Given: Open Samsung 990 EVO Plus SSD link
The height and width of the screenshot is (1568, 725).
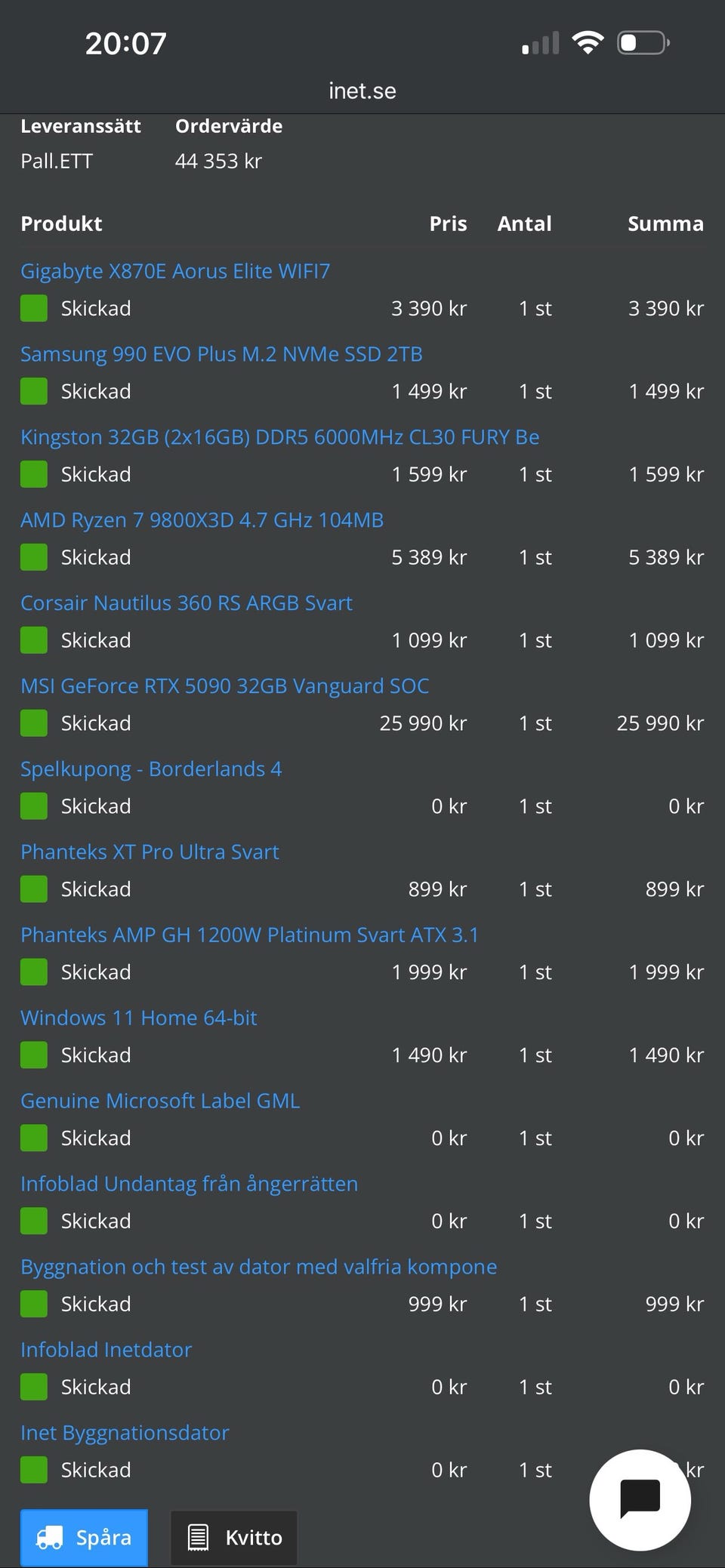Looking at the screenshot, I should [x=221, y=354].
